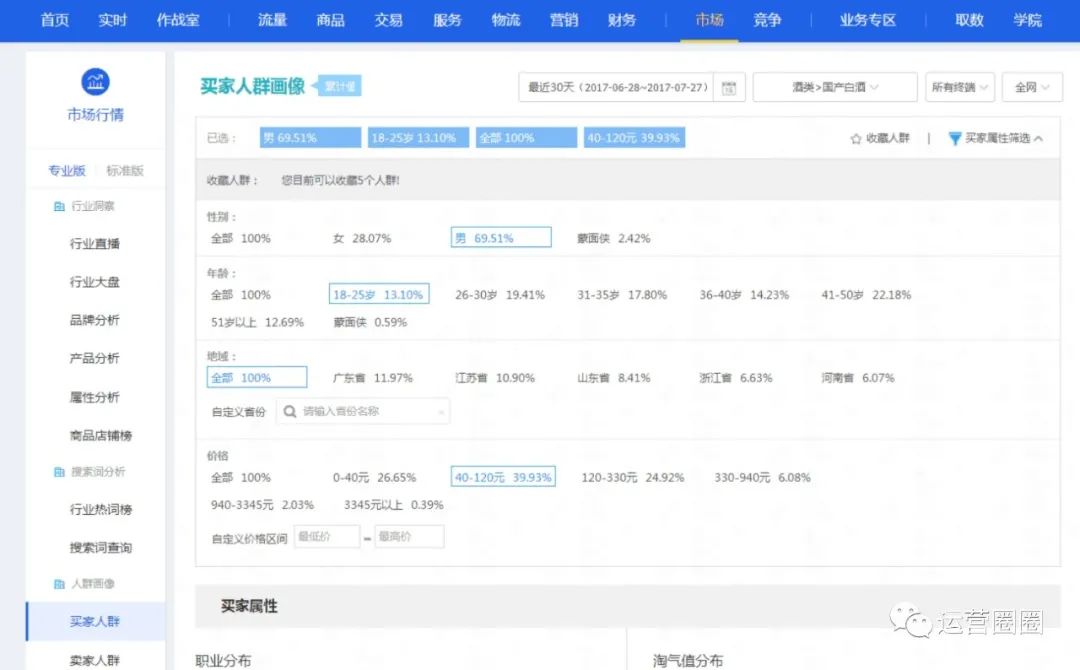Open the 取数 menu item
Image resolution: width=1080 pixels, height=670 pixels.
tap(968, 20)
